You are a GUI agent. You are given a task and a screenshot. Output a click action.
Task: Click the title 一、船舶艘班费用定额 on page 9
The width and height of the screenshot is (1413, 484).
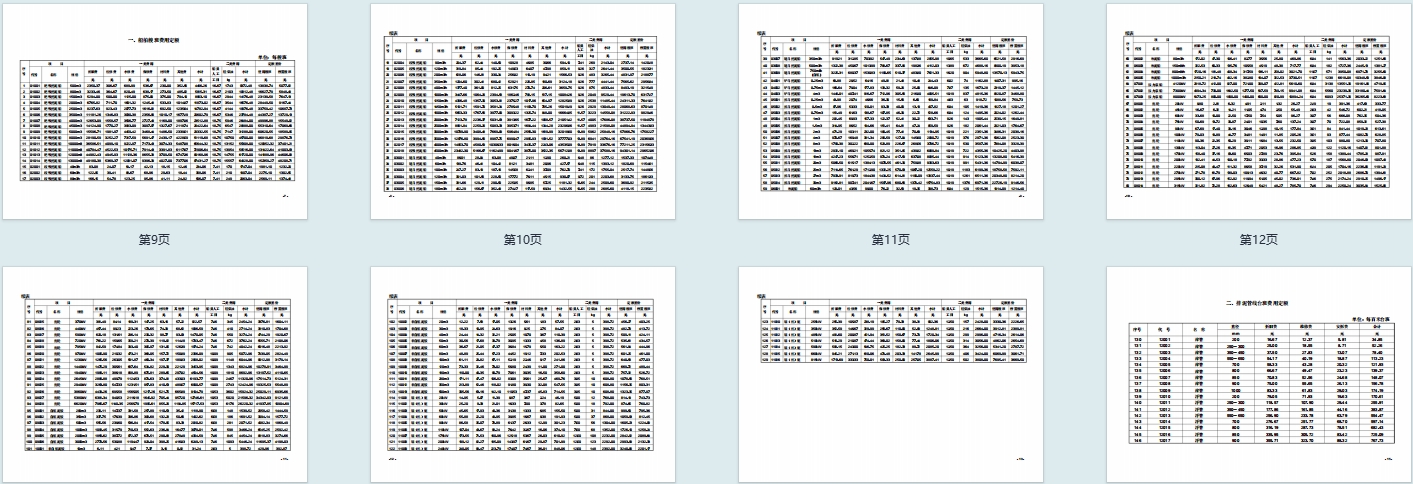coord(179,40)
